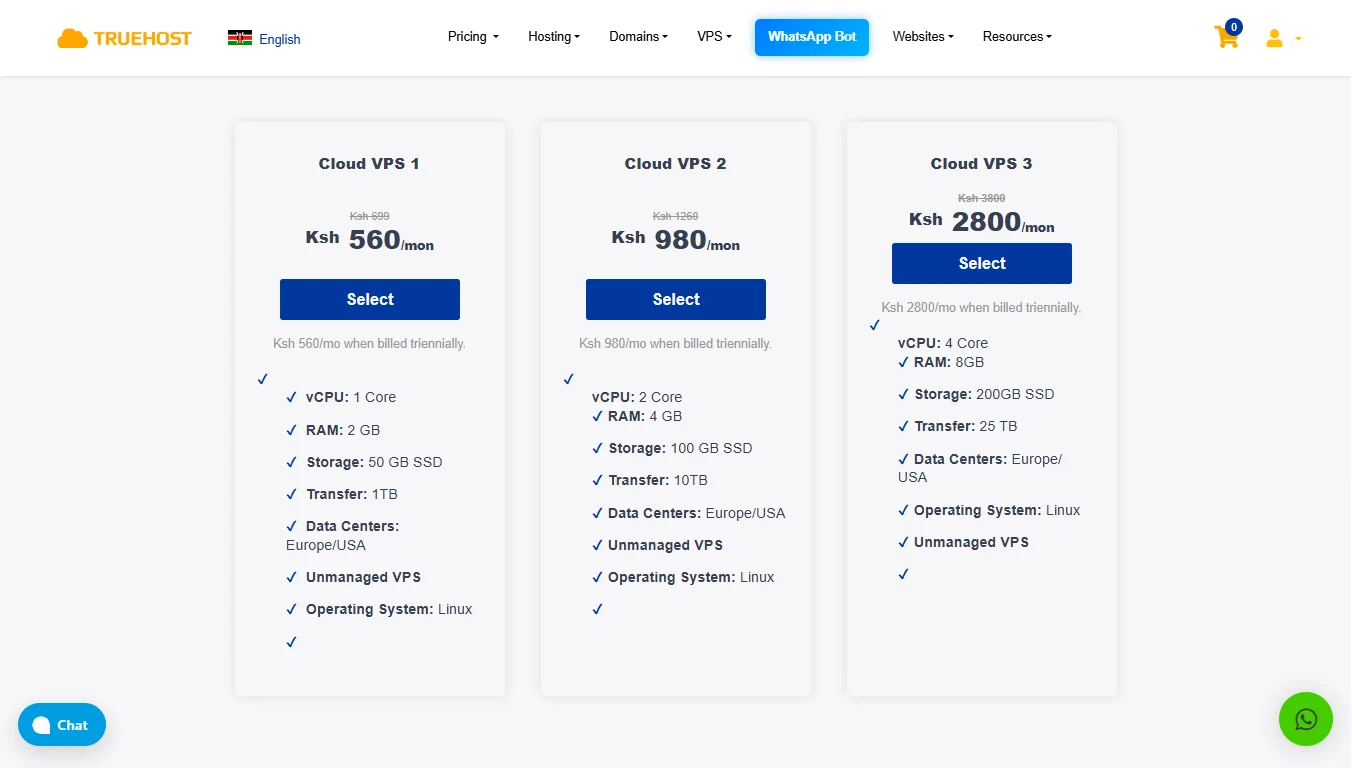Click the Cloud VPS 2 heading

point(676,163)
